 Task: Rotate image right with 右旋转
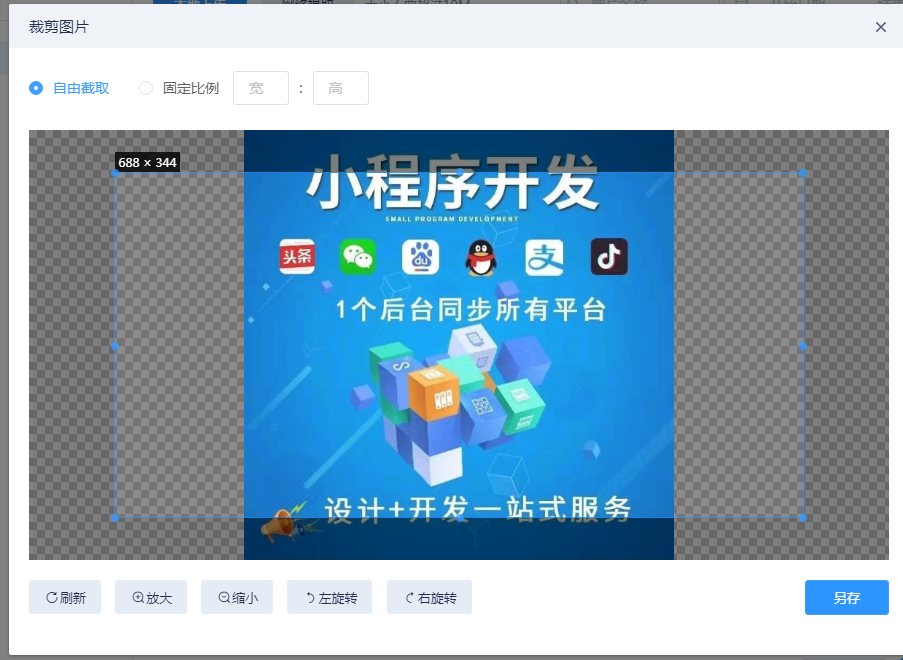coord(430,597)
